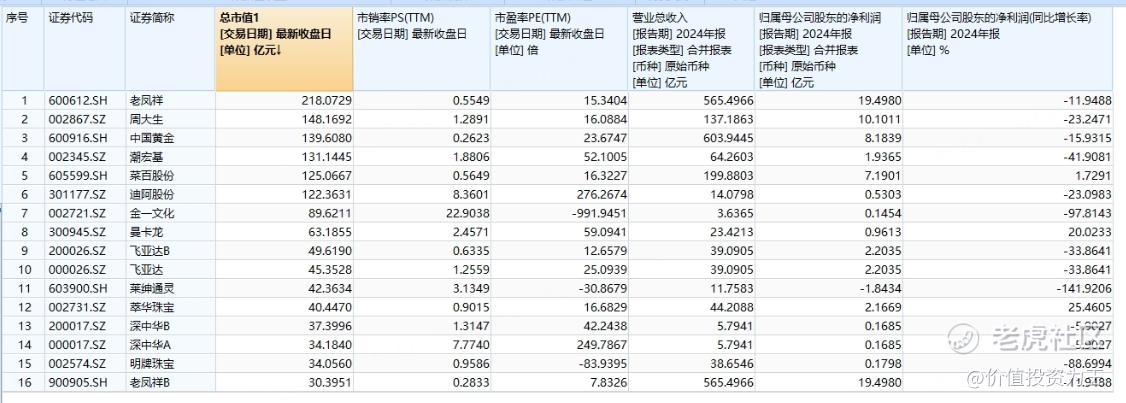Image resolution: width=1126 pixels, height=403 pixels.
Task: Click the 证券代码 column header
Action: pos(85,50)
